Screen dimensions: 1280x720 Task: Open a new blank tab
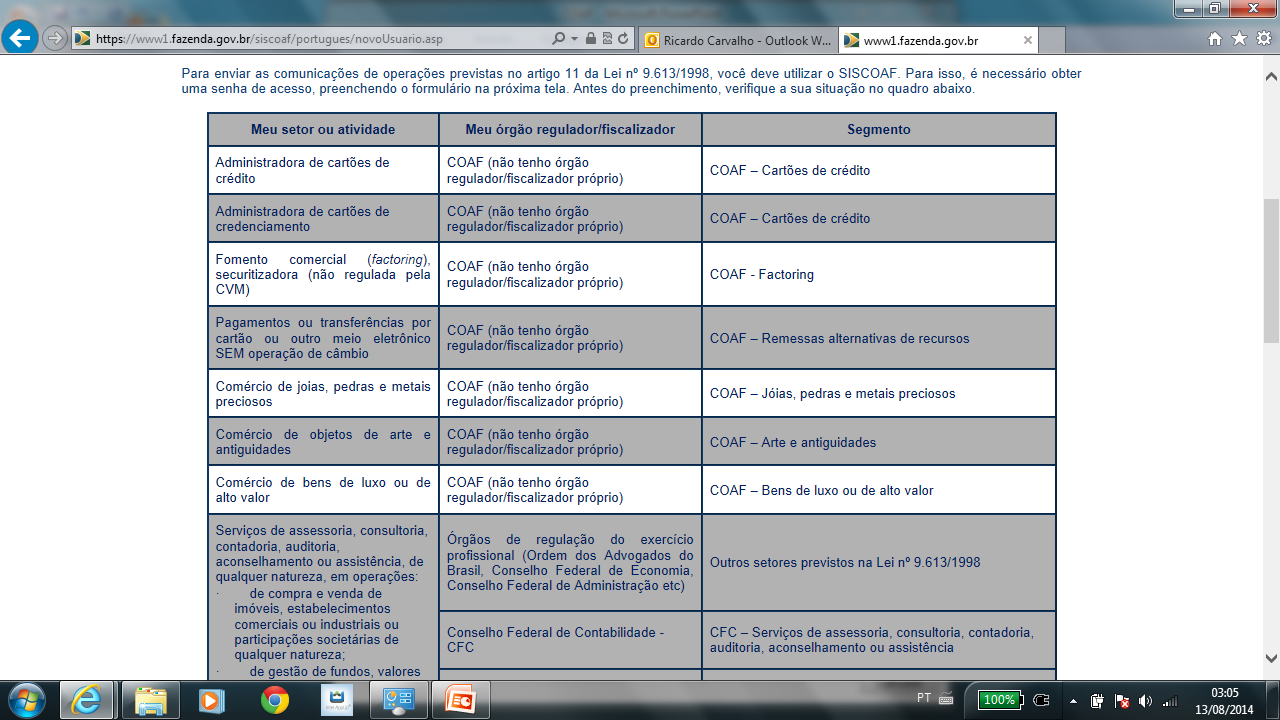point(1052,41)
